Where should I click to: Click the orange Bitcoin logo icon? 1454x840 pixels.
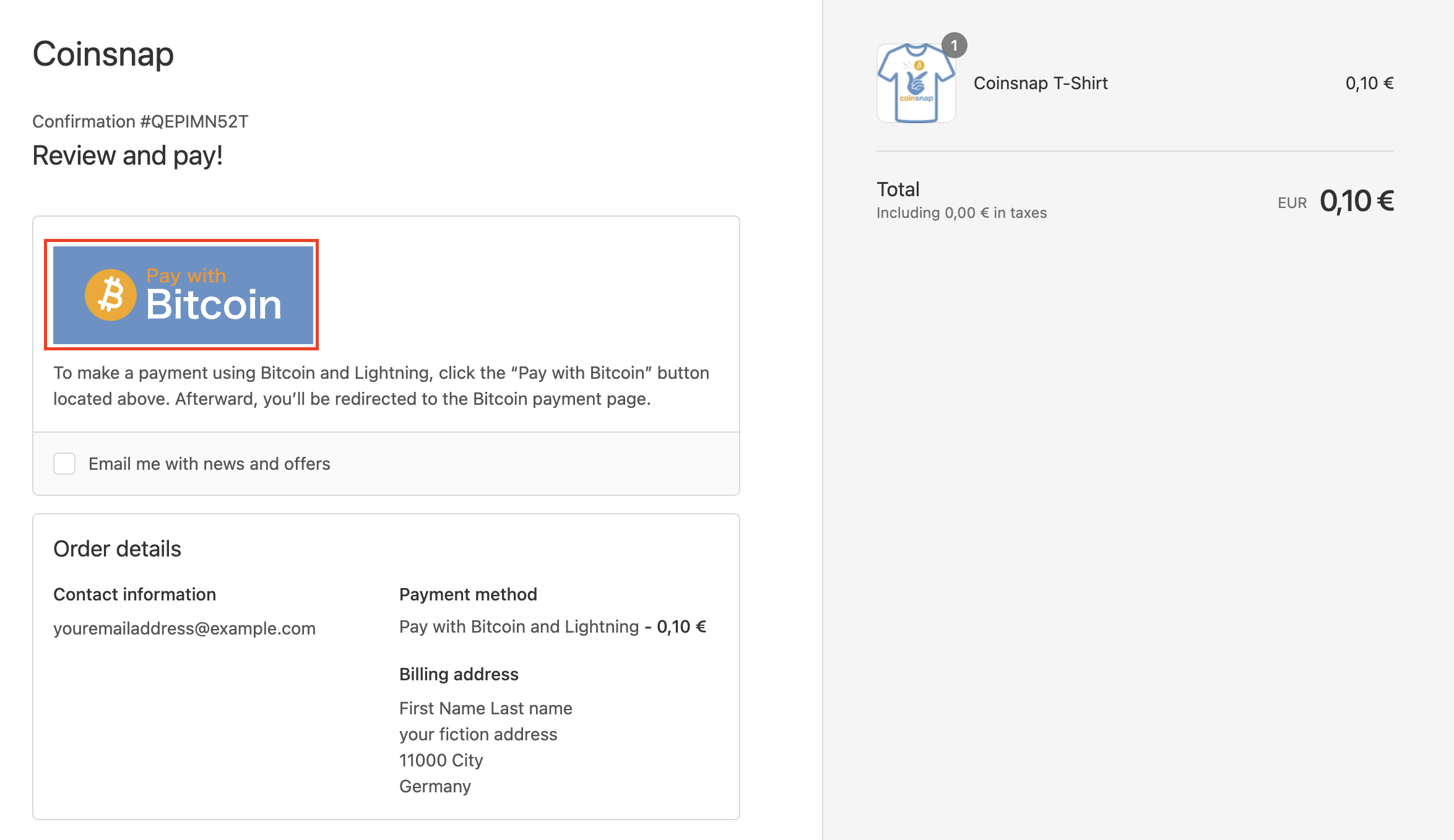tap(110, 295)
